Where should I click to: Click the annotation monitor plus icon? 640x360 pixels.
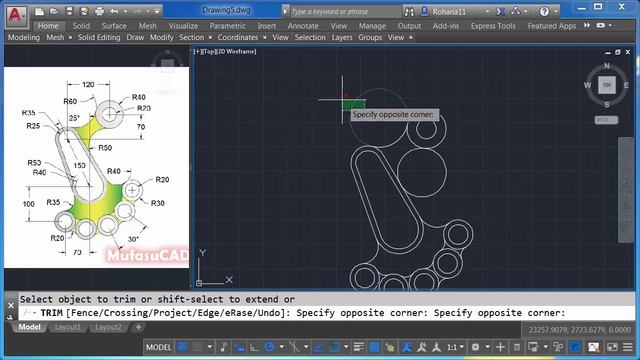[x=500, y=347]
